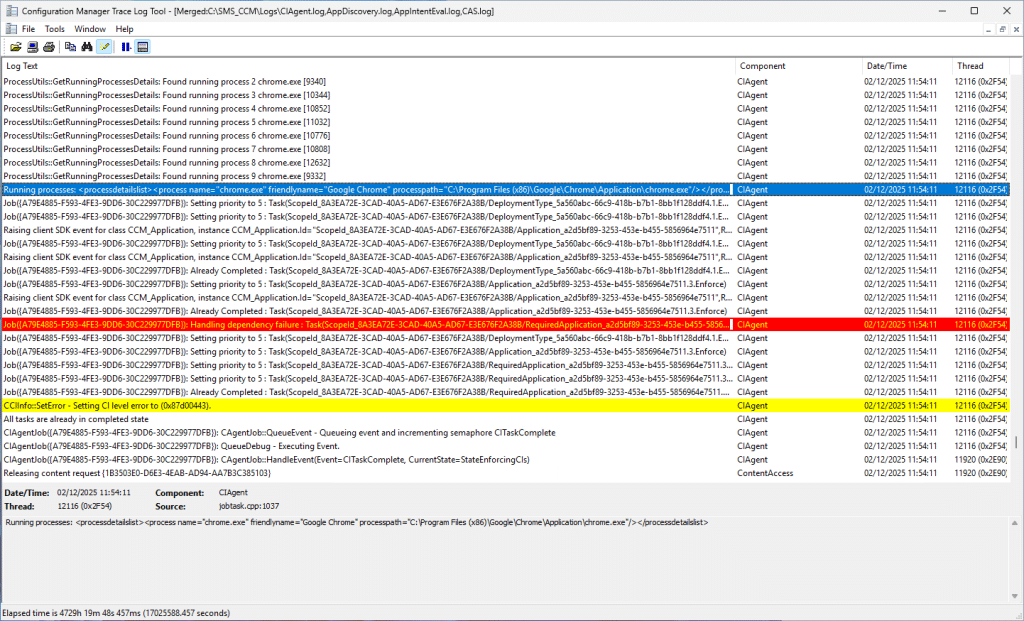Viewport: 1024px width, 621px height.
Task: Toggle the Highlight pencil icon
Action: click(x=104, y=47)
